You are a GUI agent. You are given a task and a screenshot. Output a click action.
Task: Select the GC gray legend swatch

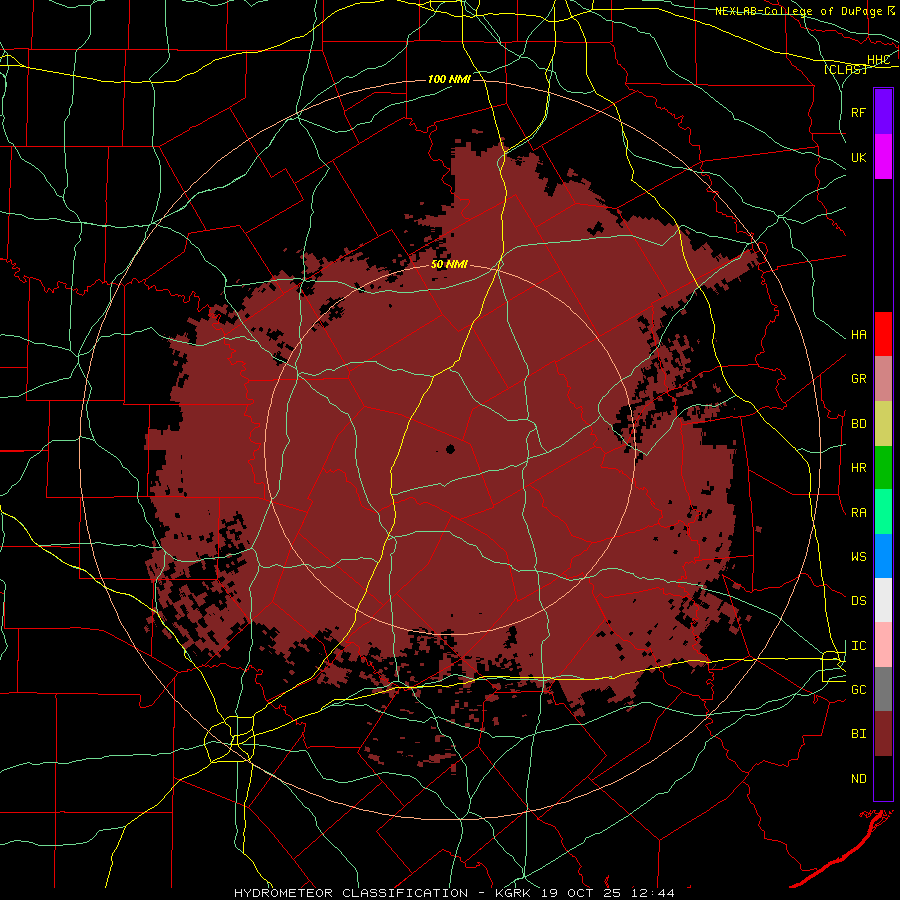(883, 689)
